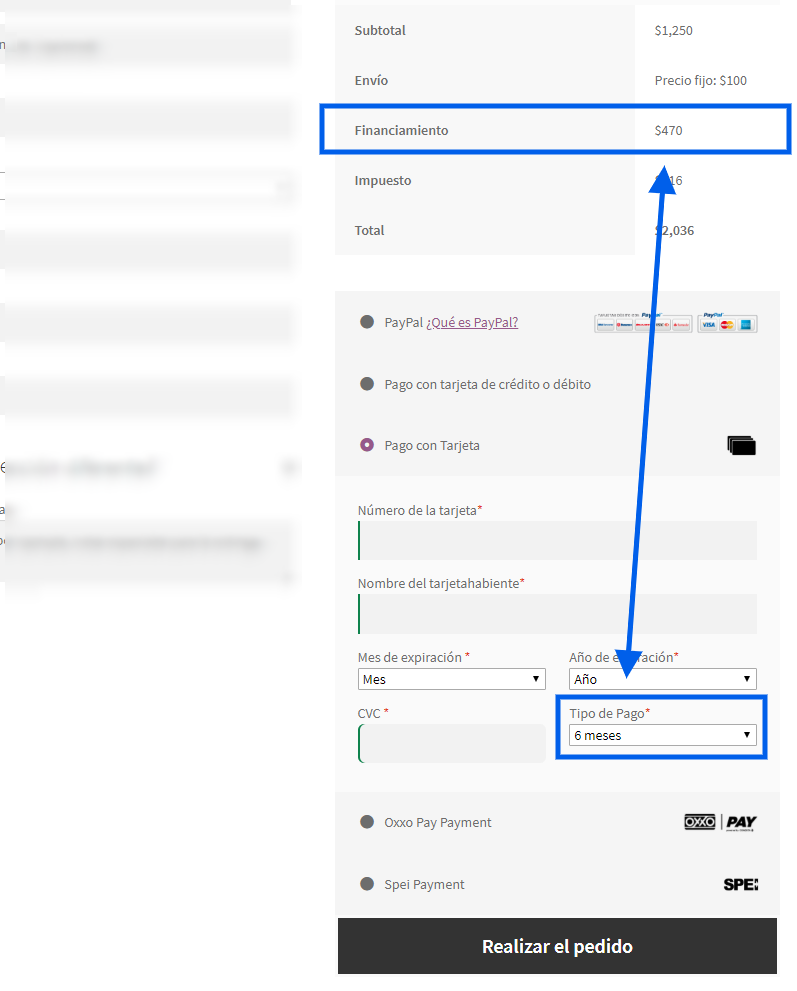Image resolution: width=797 pixels, height=991 pixels.
Task: Open the Mes de expiración dropdown
Action: click(451, 679)
